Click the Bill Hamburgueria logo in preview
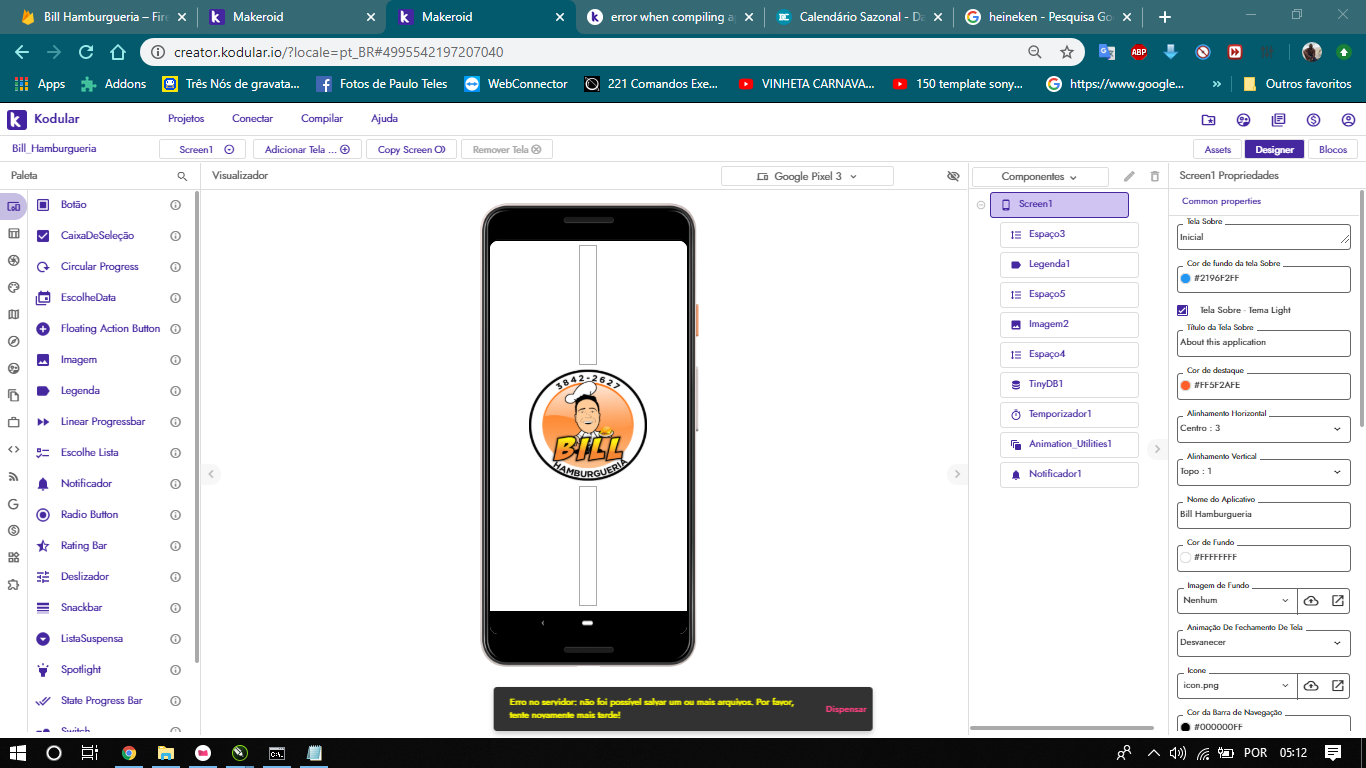 click(x=588, y=424)
